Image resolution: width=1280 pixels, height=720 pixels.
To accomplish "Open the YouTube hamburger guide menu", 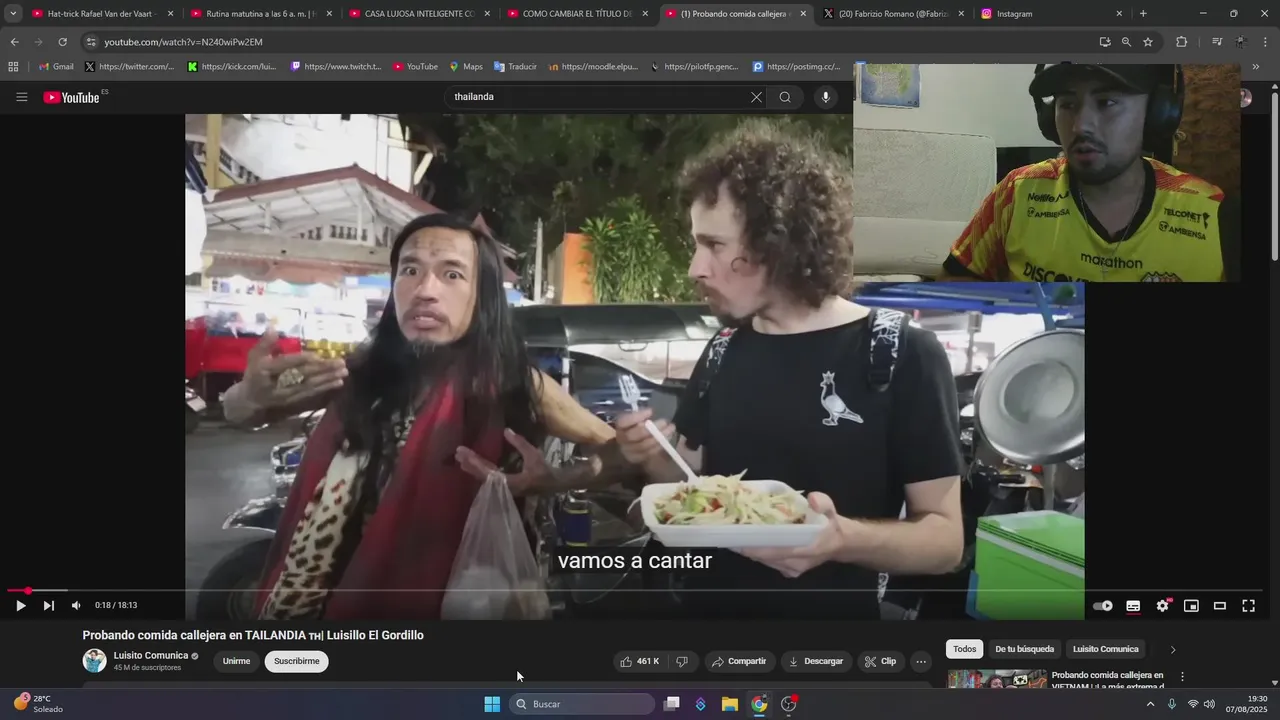I will pos(21,97).
